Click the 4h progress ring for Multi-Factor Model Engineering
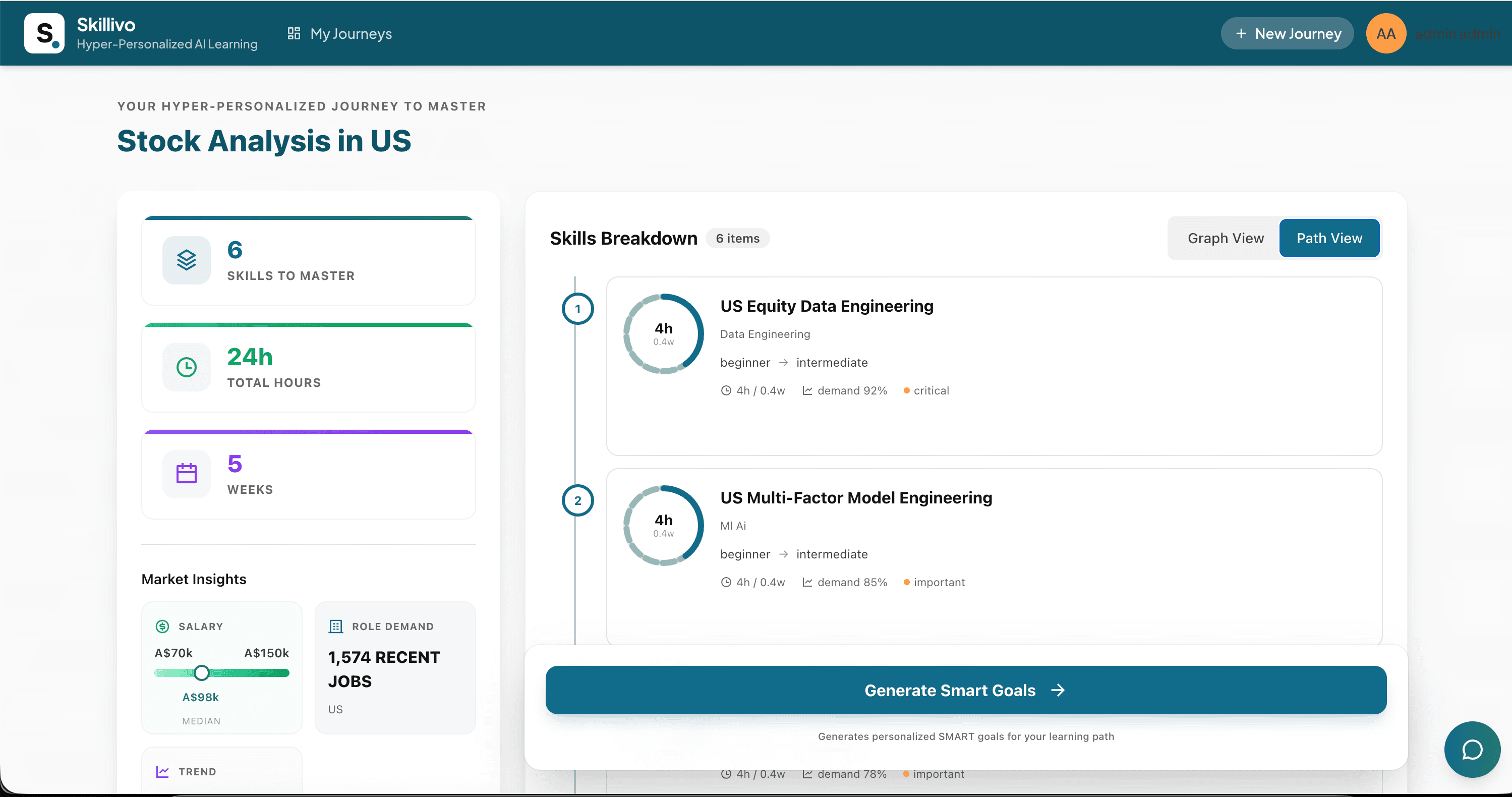Image resolution: width=1512 pixels, height=797 pixels. [x=663, y=525]
